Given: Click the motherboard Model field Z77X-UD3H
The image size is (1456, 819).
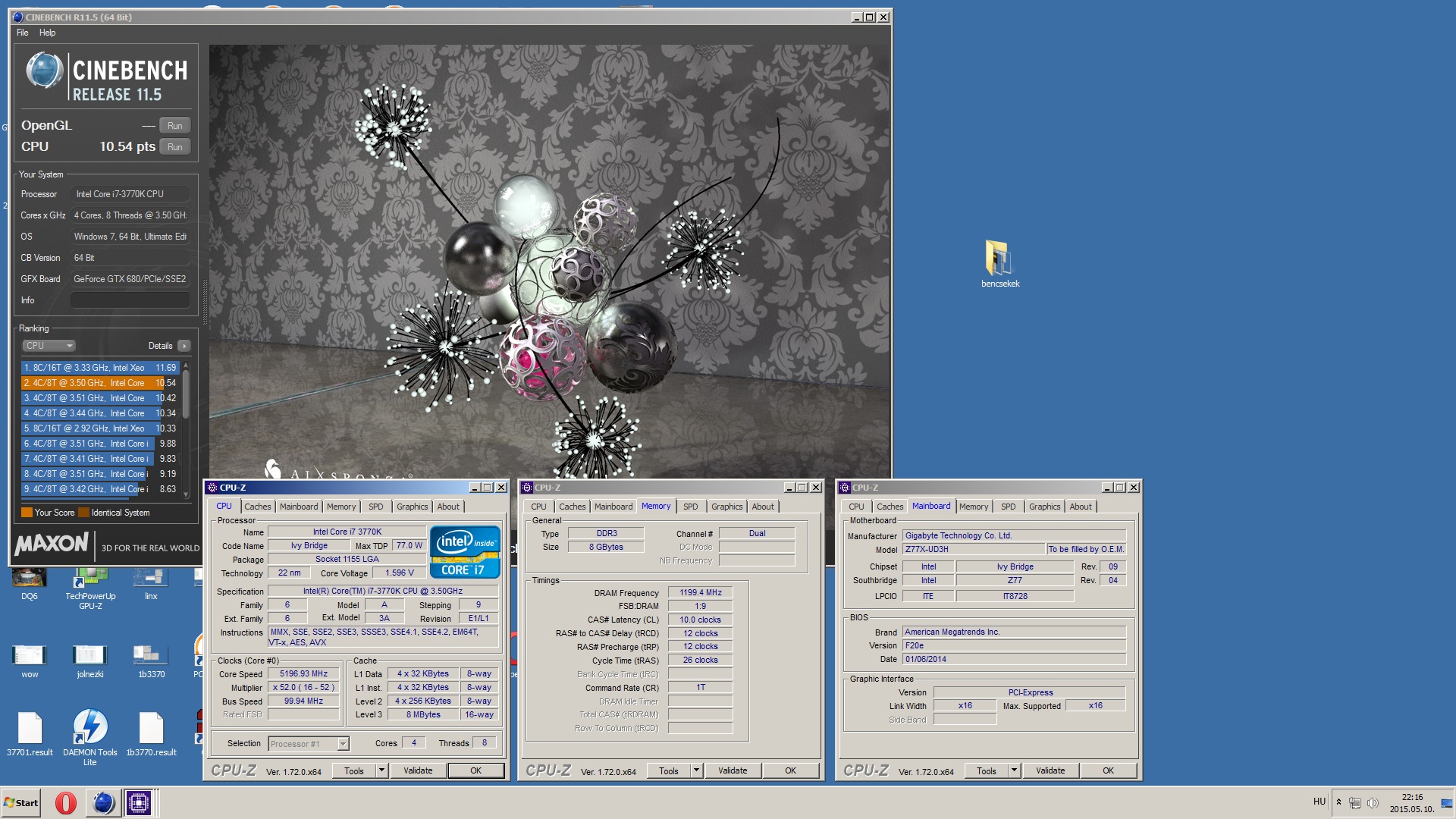Looking at the screenshot, I should click(x=974, y=550).
